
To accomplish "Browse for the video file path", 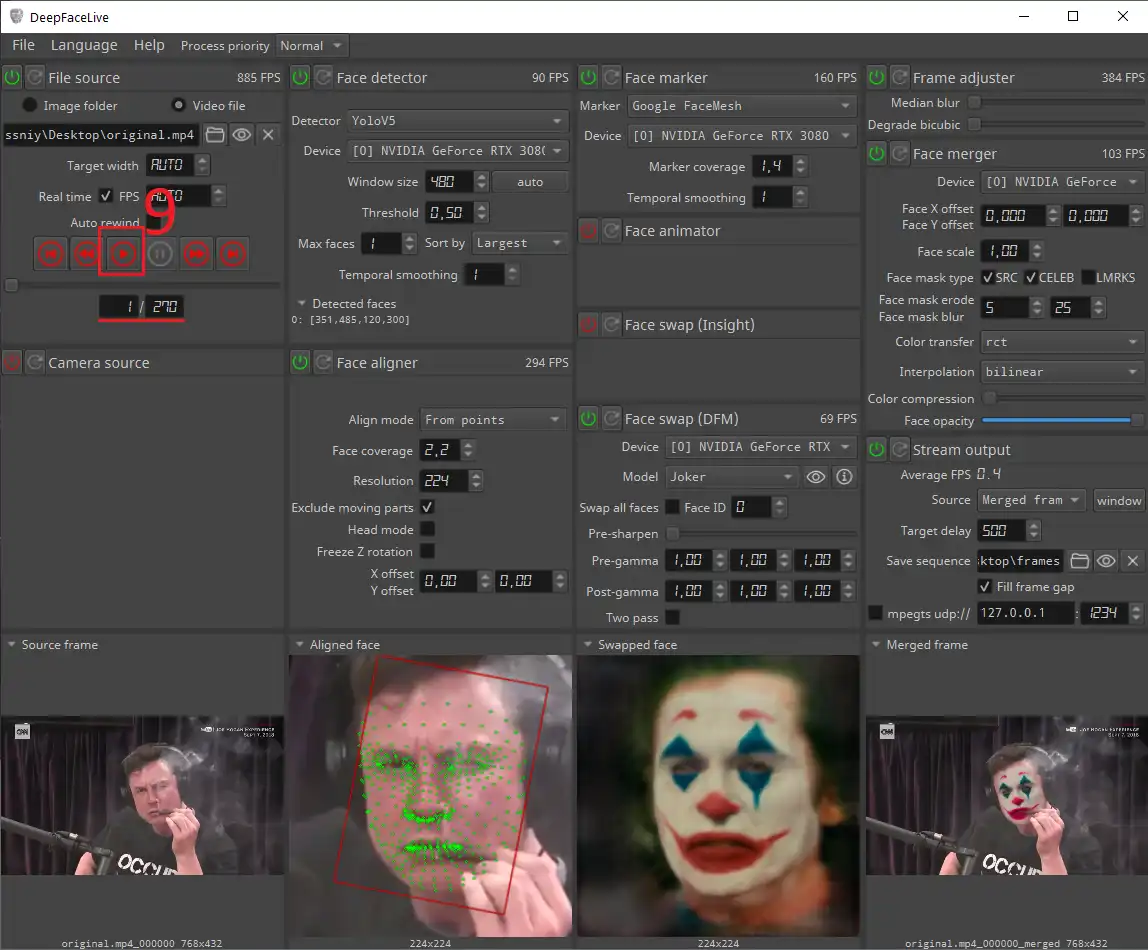I will 215,135.
